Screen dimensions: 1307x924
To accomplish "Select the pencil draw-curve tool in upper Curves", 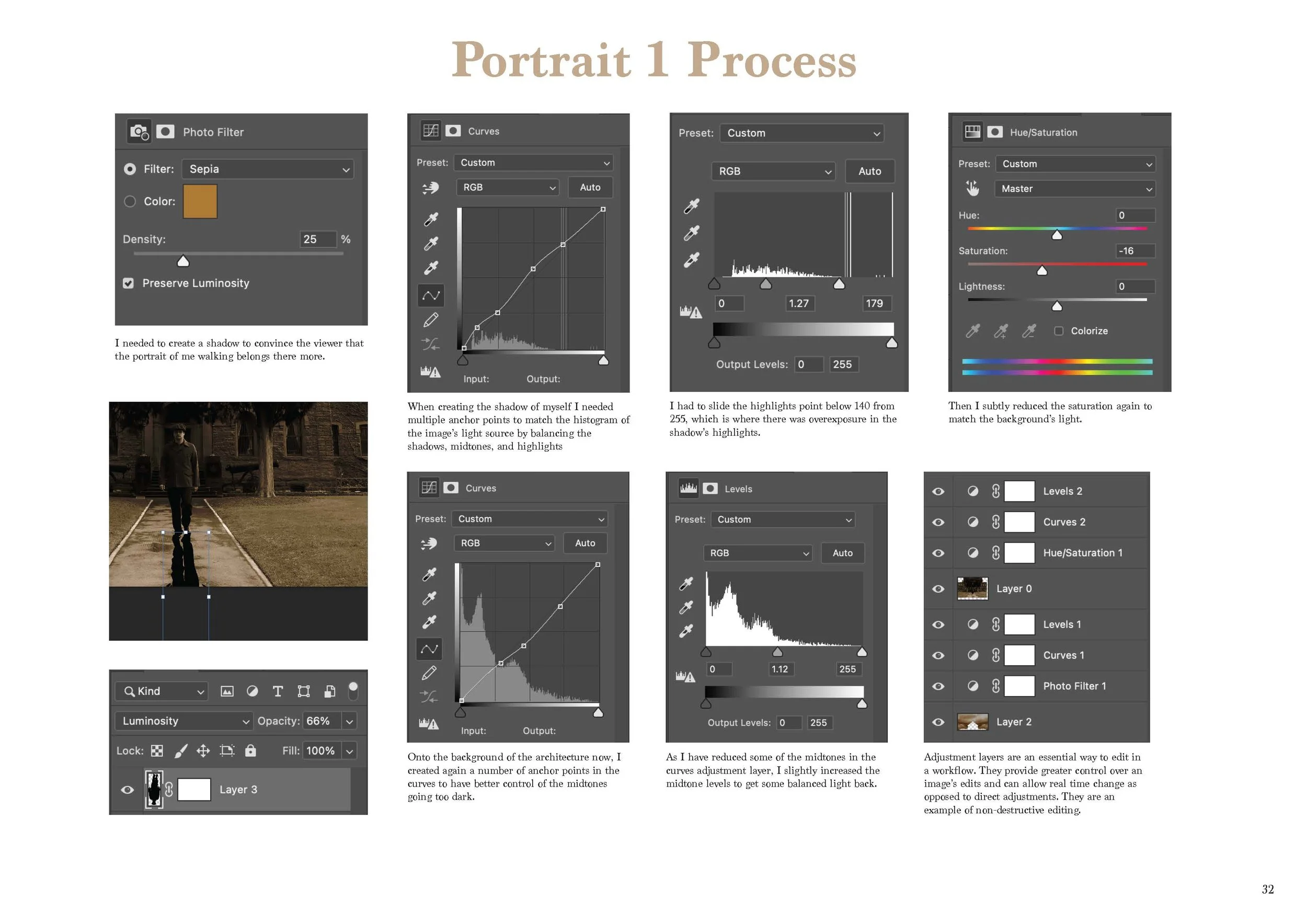I will tap(431, 320).
